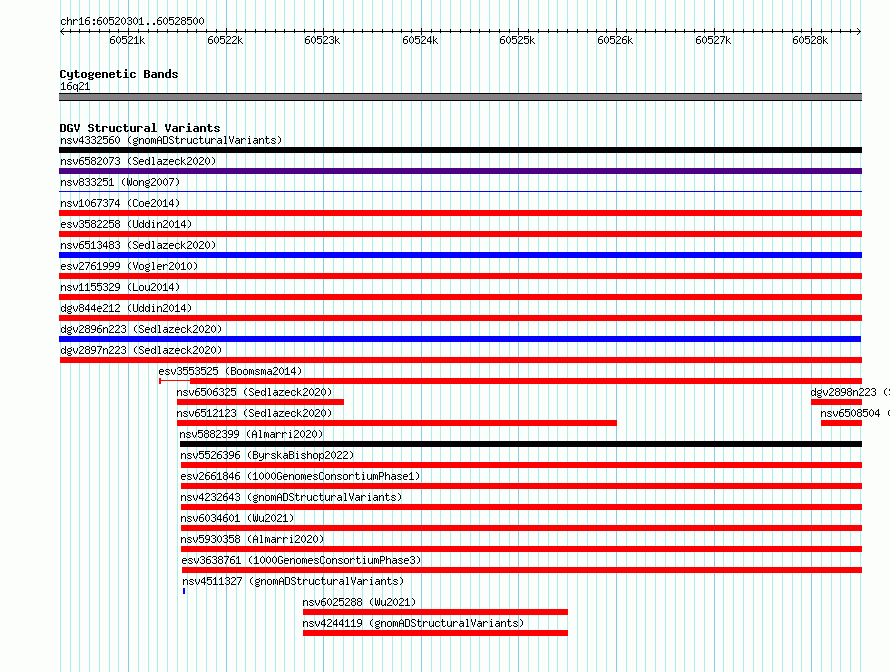This screenshot has height=672, width=890.
Task: Select the dgv844e212 (Uddin2014) label
Action: [126, 308]
